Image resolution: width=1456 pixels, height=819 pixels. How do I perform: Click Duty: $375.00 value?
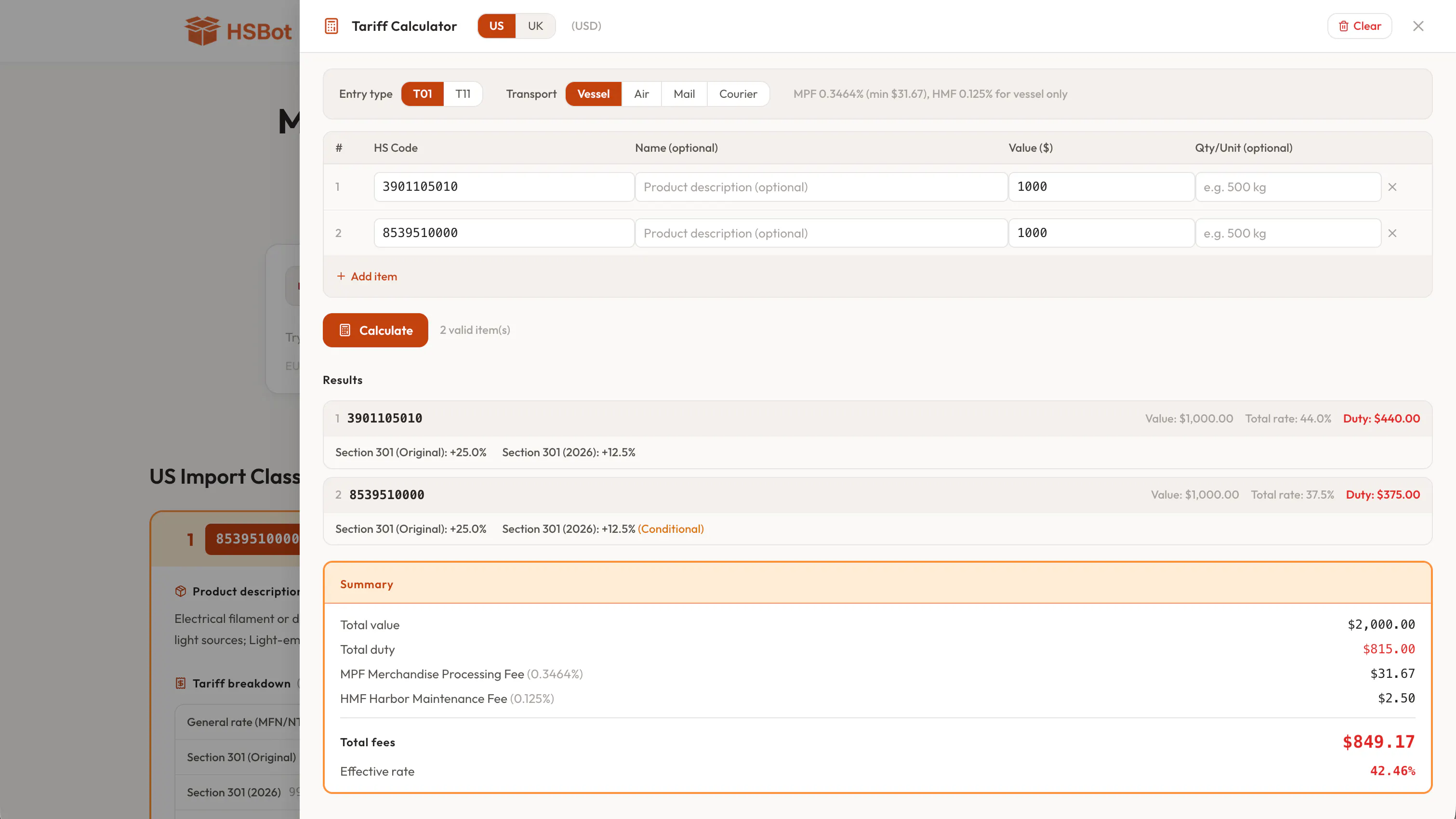pyautogui.click(x=1382, y=495)
